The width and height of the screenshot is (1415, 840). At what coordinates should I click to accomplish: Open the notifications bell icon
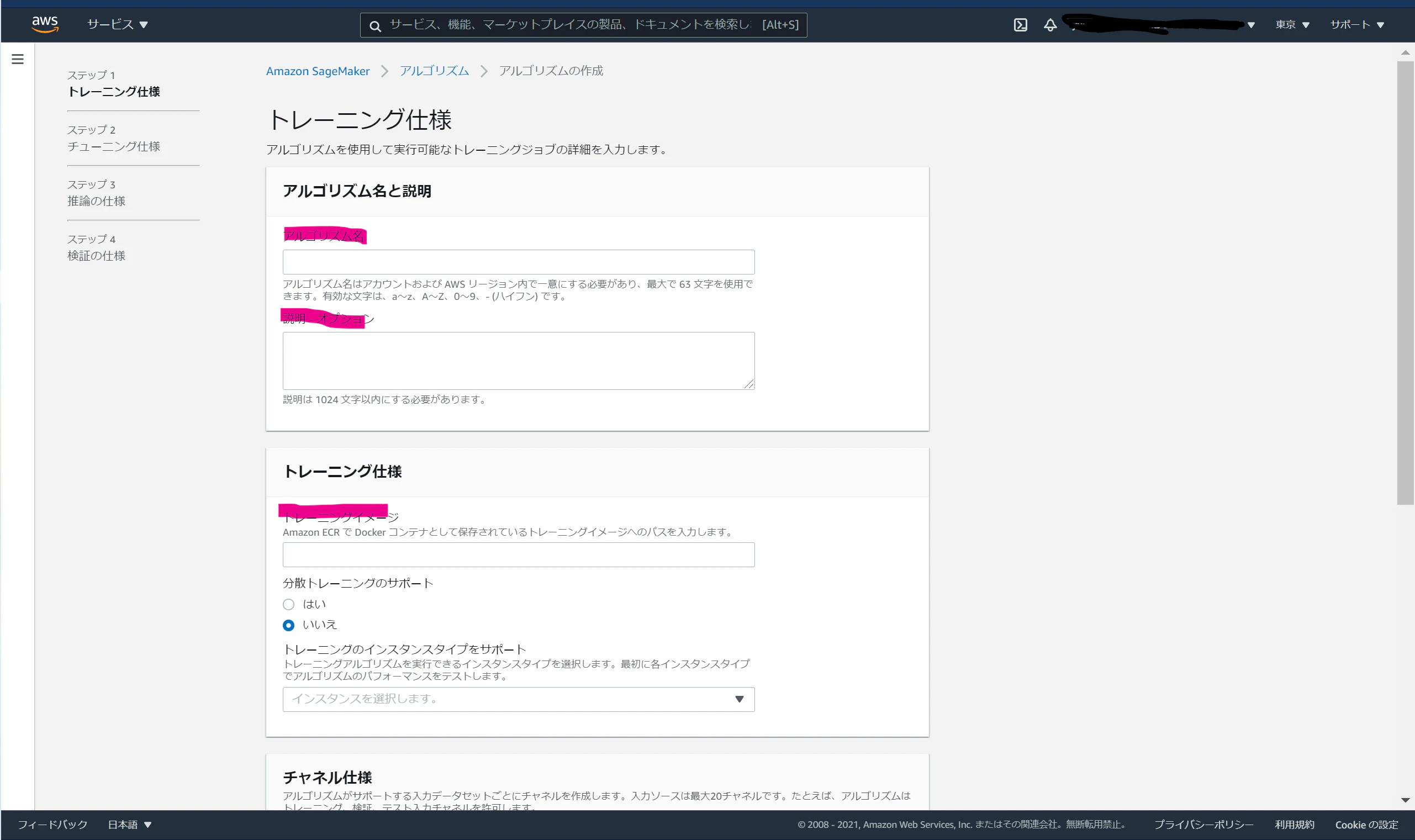tap(1050, 25)
